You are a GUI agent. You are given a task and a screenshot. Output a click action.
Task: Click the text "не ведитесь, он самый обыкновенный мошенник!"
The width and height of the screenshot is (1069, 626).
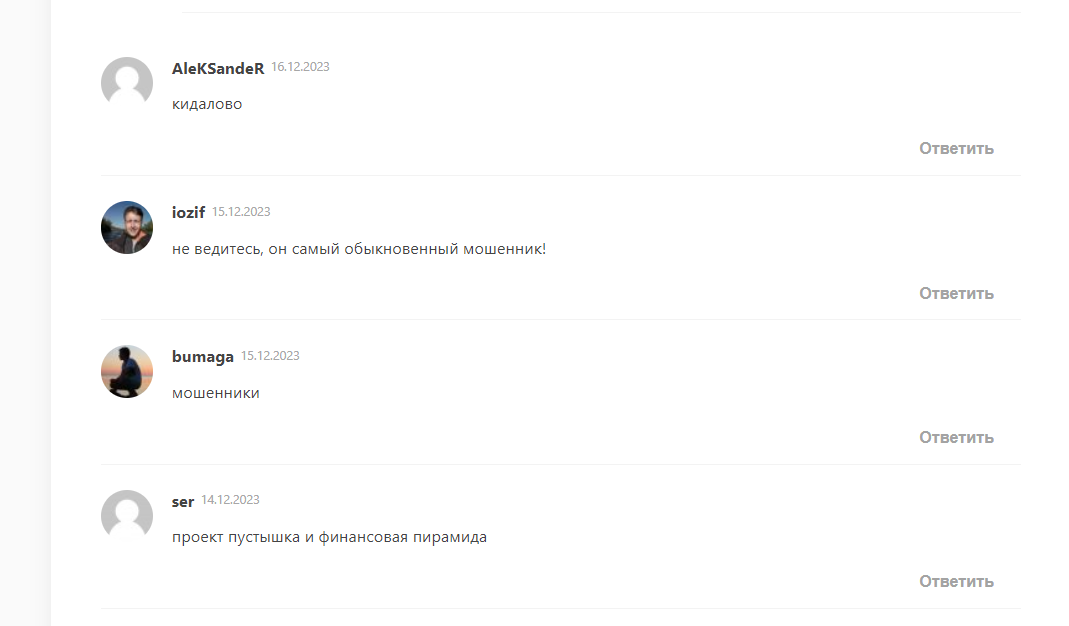tap(359, 250)
